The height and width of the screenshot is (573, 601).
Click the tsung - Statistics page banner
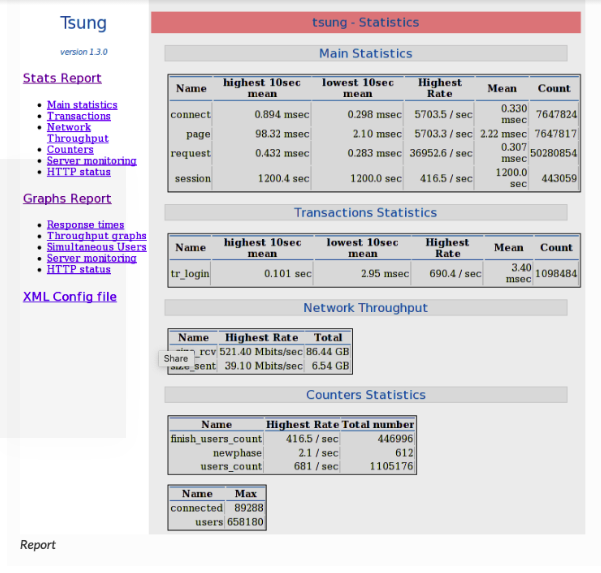click(x=366, y=22)
